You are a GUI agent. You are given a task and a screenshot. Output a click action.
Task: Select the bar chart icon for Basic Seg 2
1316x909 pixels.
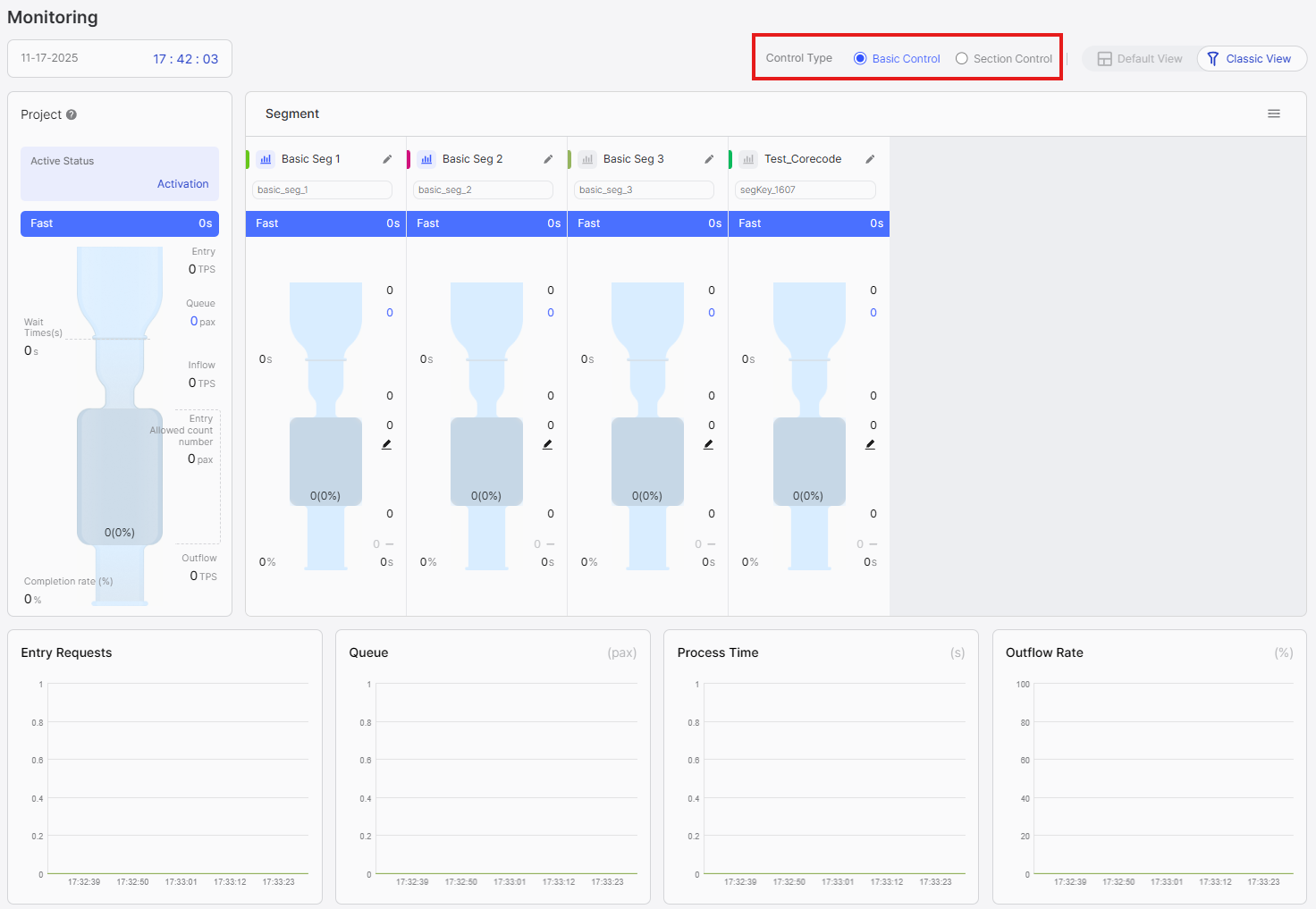[x=426, y=158]
